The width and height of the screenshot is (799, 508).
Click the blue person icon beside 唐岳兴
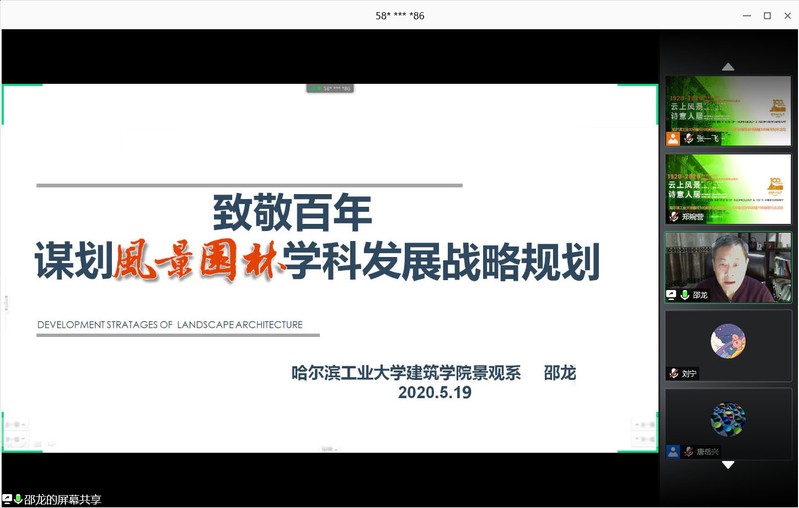pyautogui.click(x=673, y=451)
